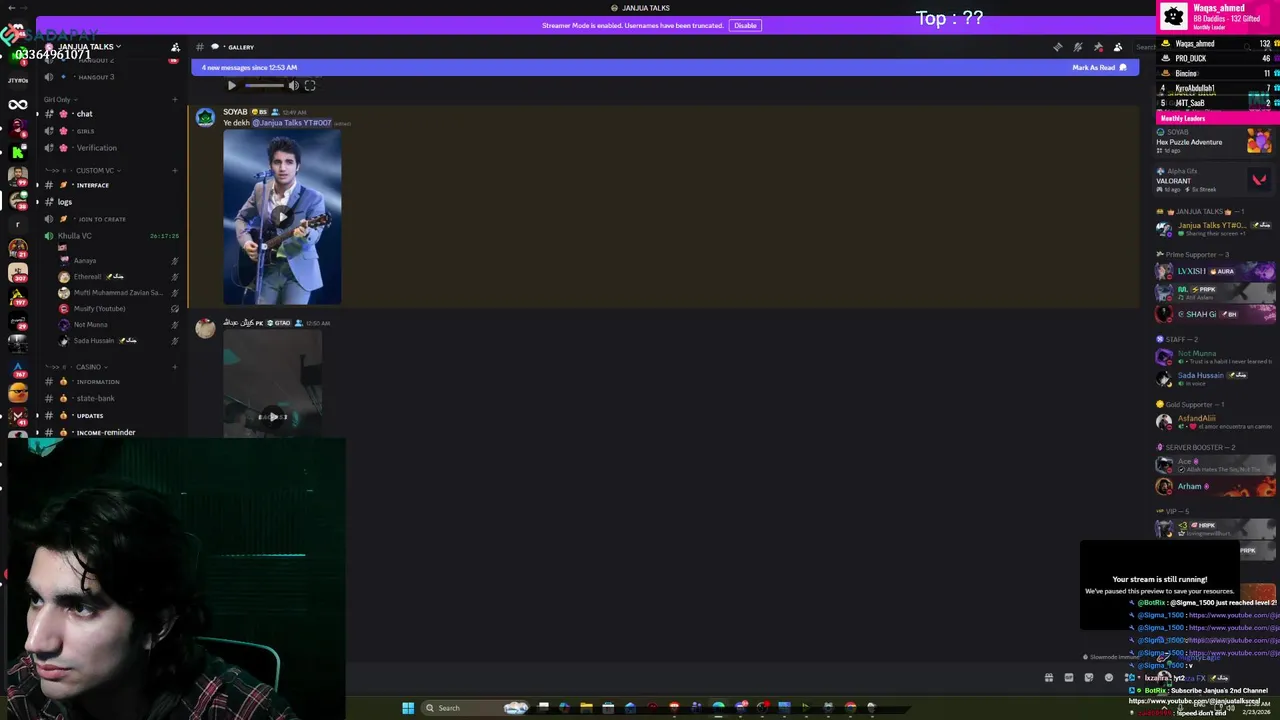Select member Arham under SERVER BOOSTER
This screenshot has width=1280, height=720.
(1216, 487)
